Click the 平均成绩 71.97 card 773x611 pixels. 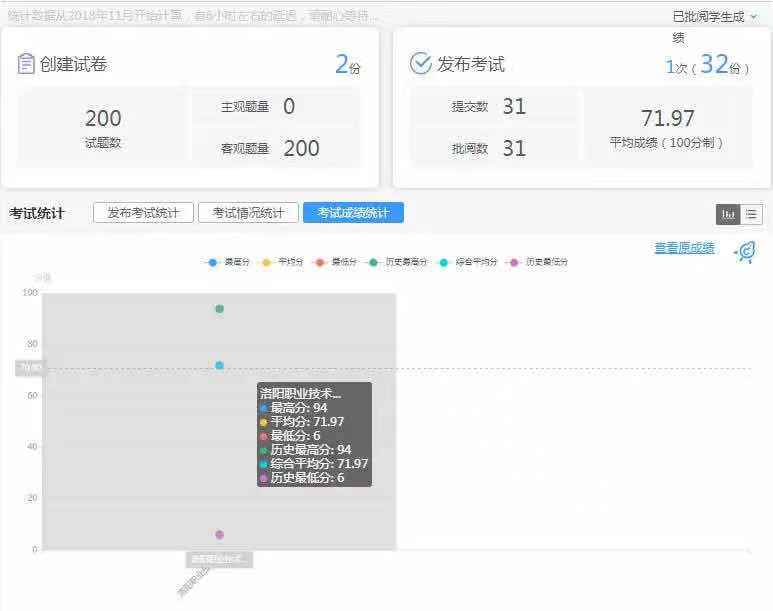[x=667, y=126]
